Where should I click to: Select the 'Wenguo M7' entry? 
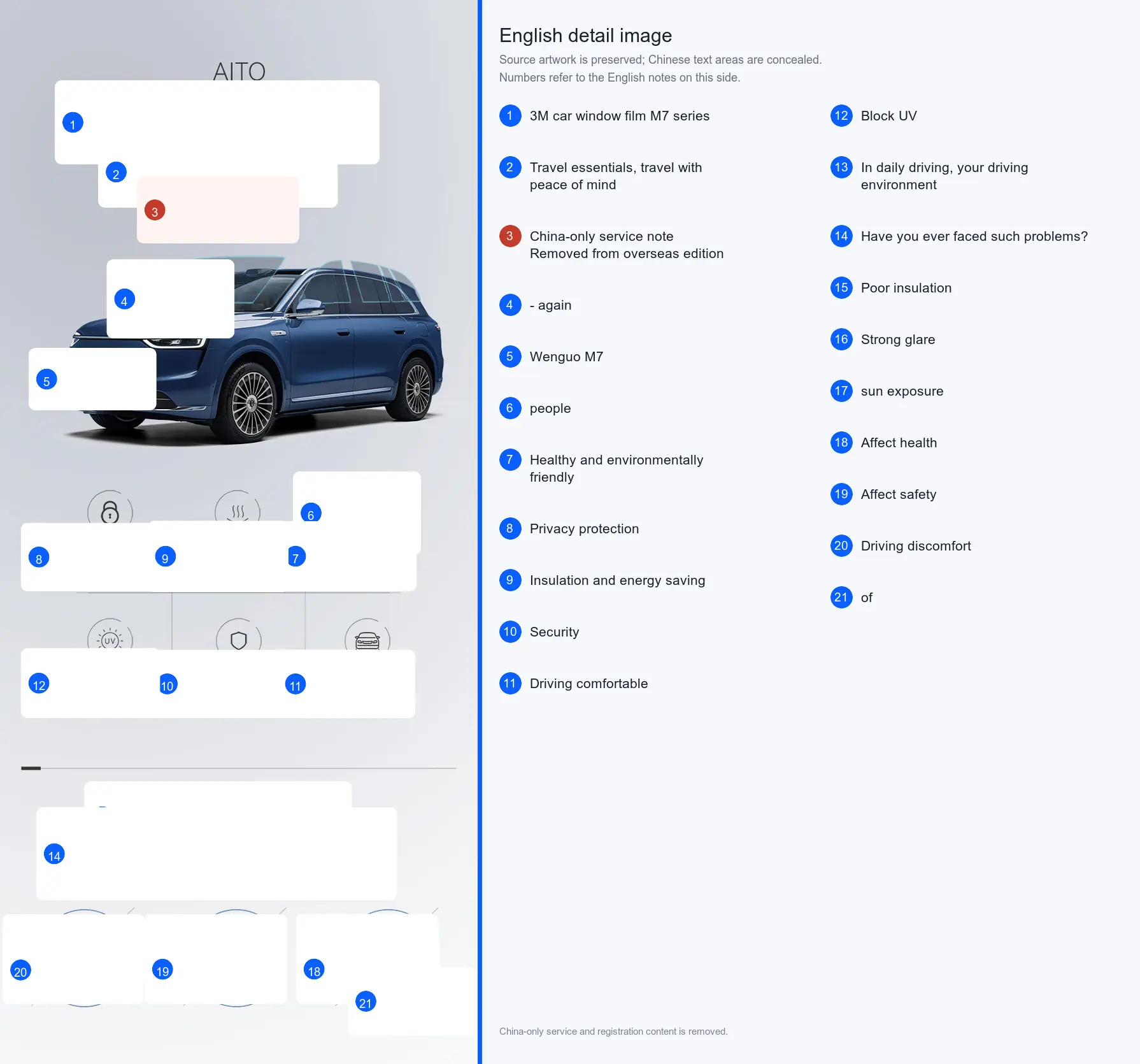(x=566, y=357)
